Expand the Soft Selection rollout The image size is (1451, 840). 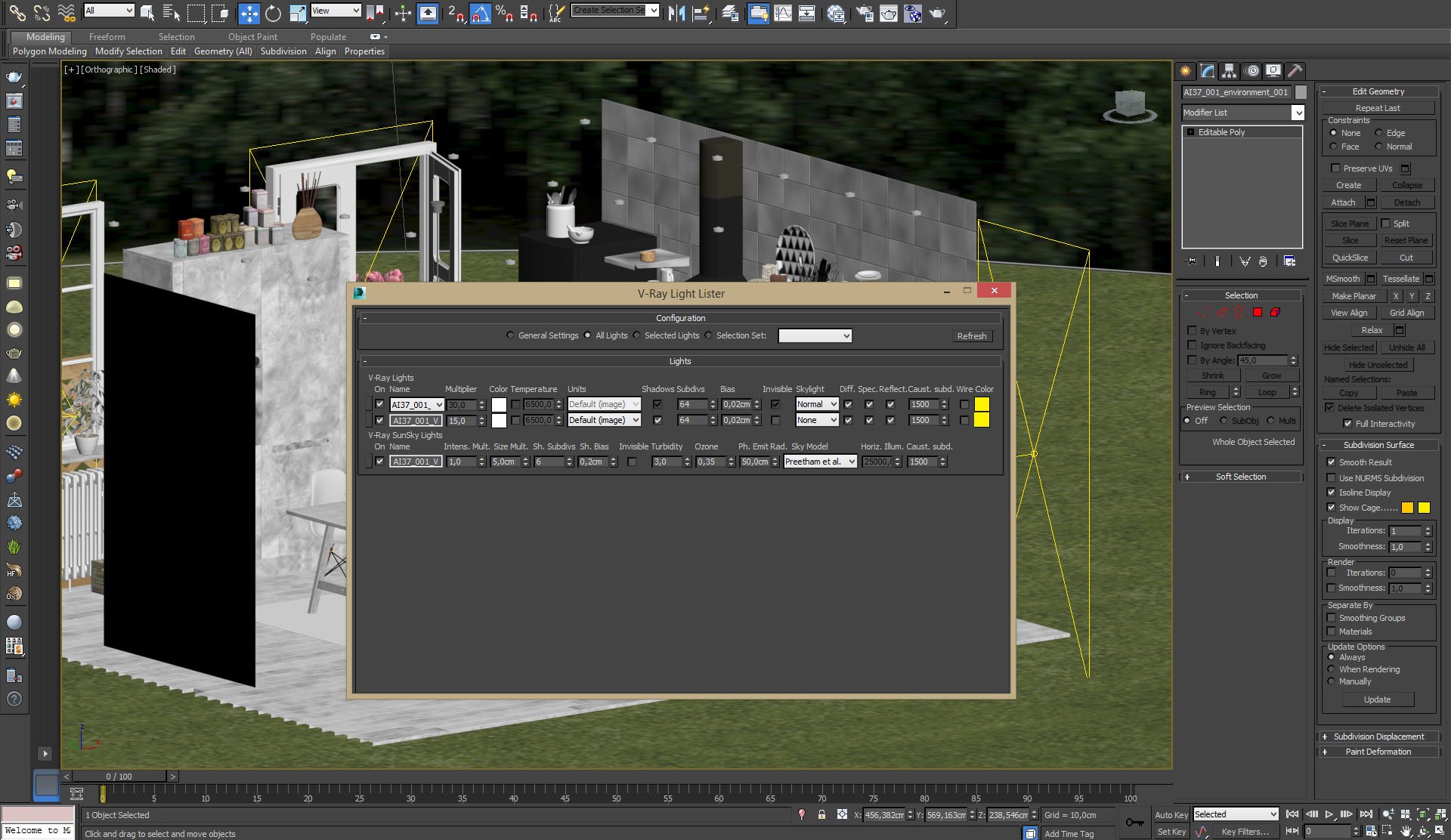coord(1241,477)
